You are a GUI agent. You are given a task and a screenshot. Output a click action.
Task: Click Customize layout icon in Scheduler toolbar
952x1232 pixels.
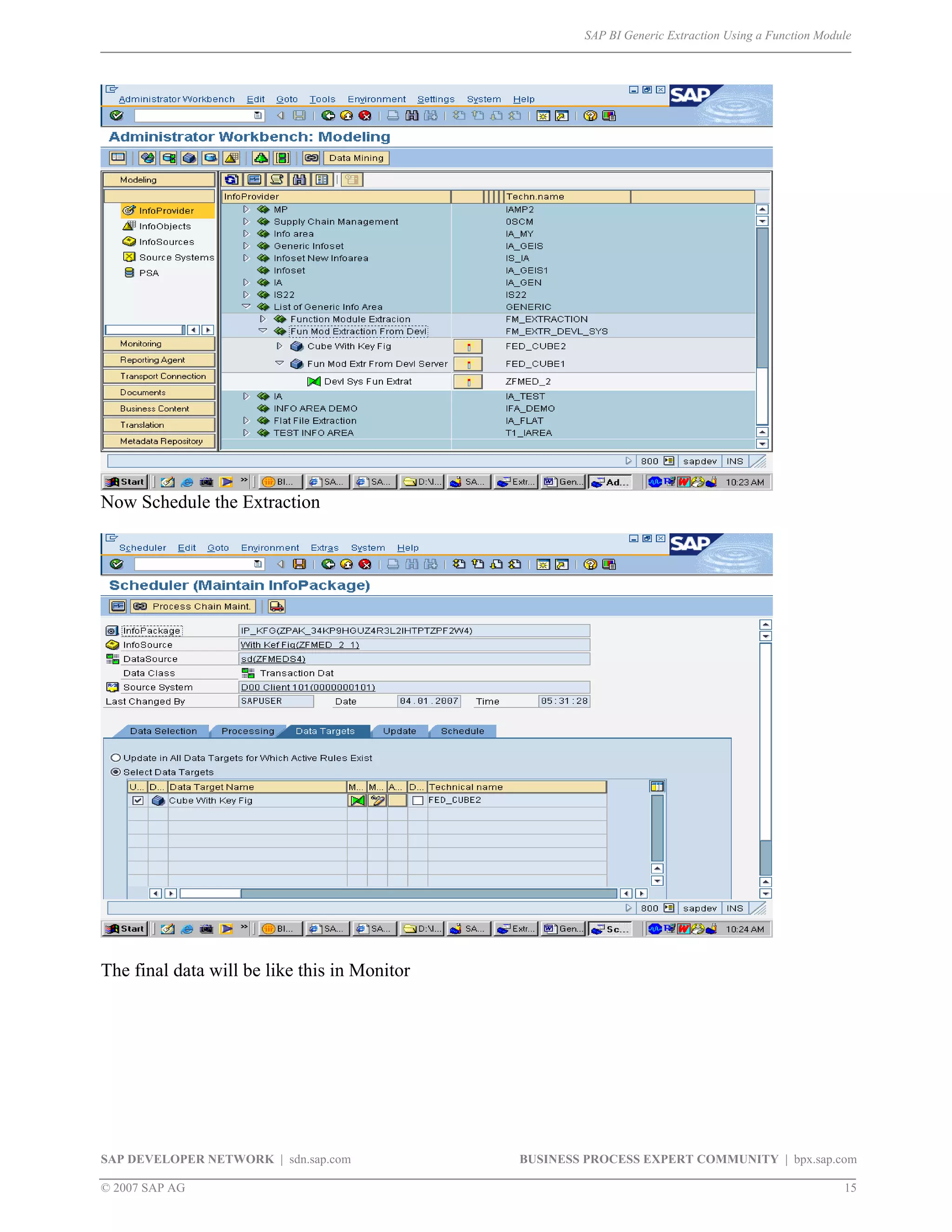click(608, 564)
